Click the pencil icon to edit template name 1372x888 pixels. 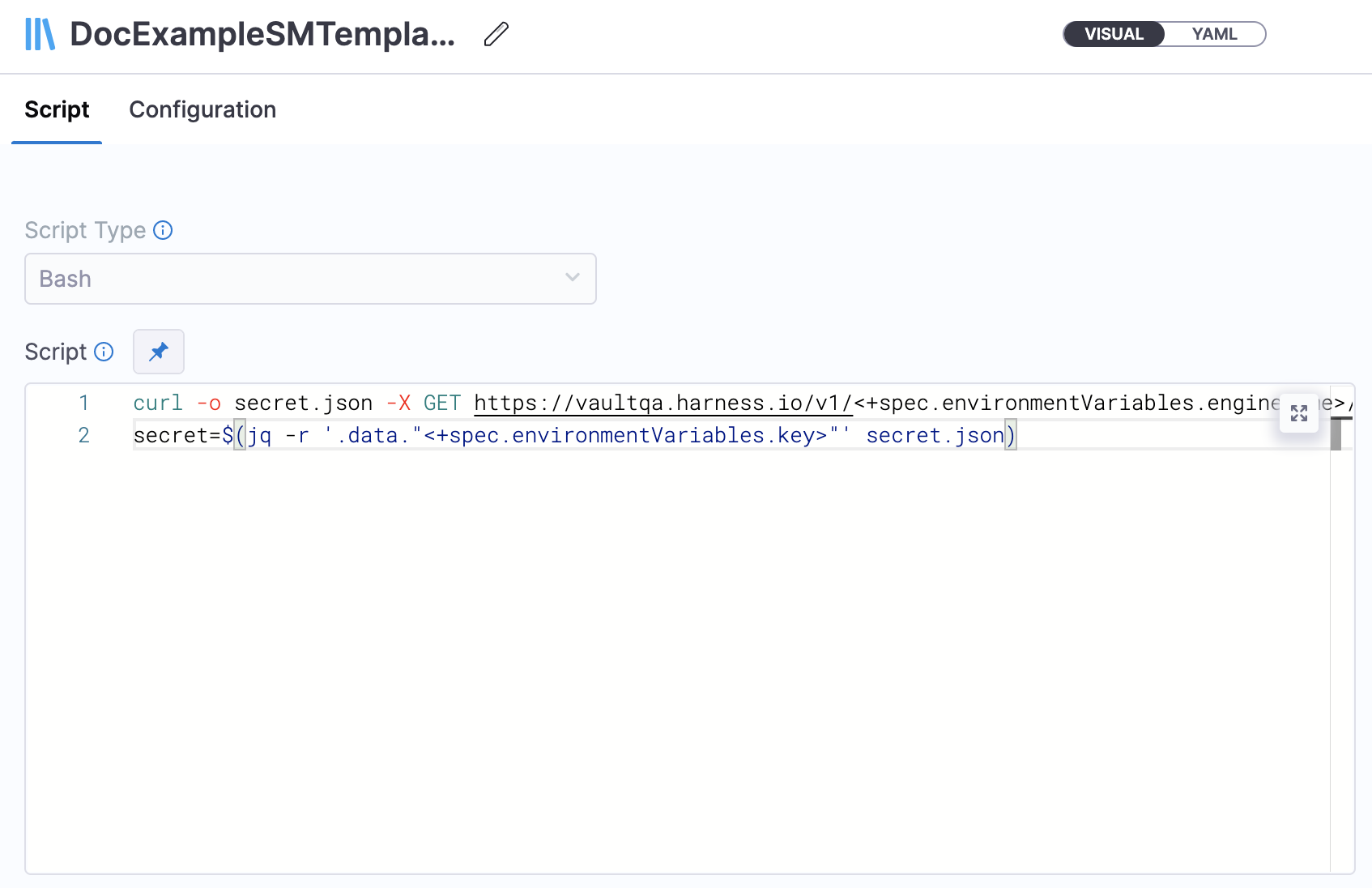tap(496, 35)
